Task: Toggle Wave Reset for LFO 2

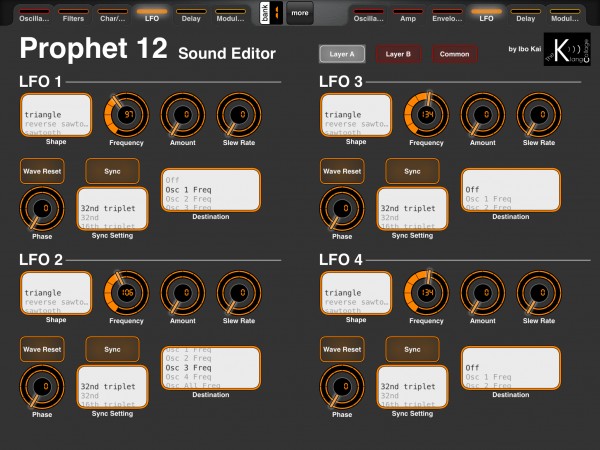Action: [42, 349]
